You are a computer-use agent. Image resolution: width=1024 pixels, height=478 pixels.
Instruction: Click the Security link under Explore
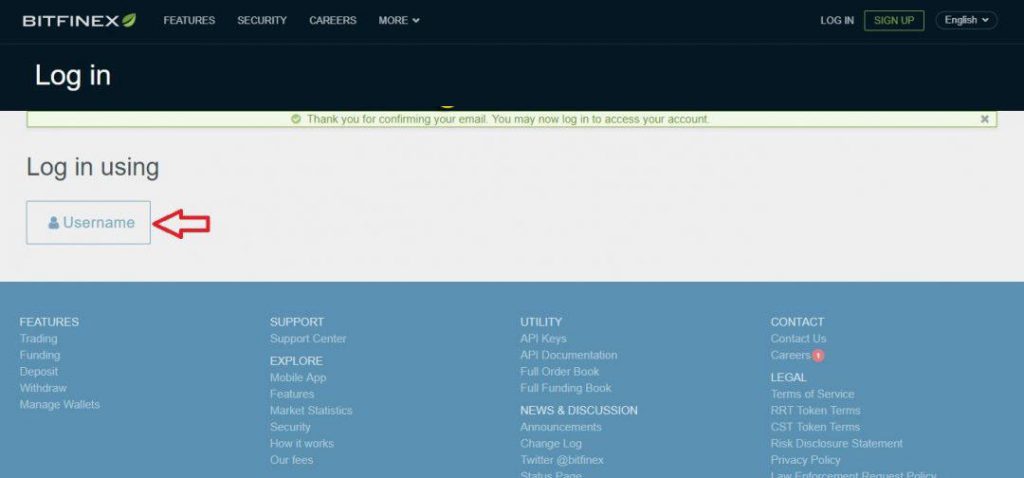pos(290,426)
